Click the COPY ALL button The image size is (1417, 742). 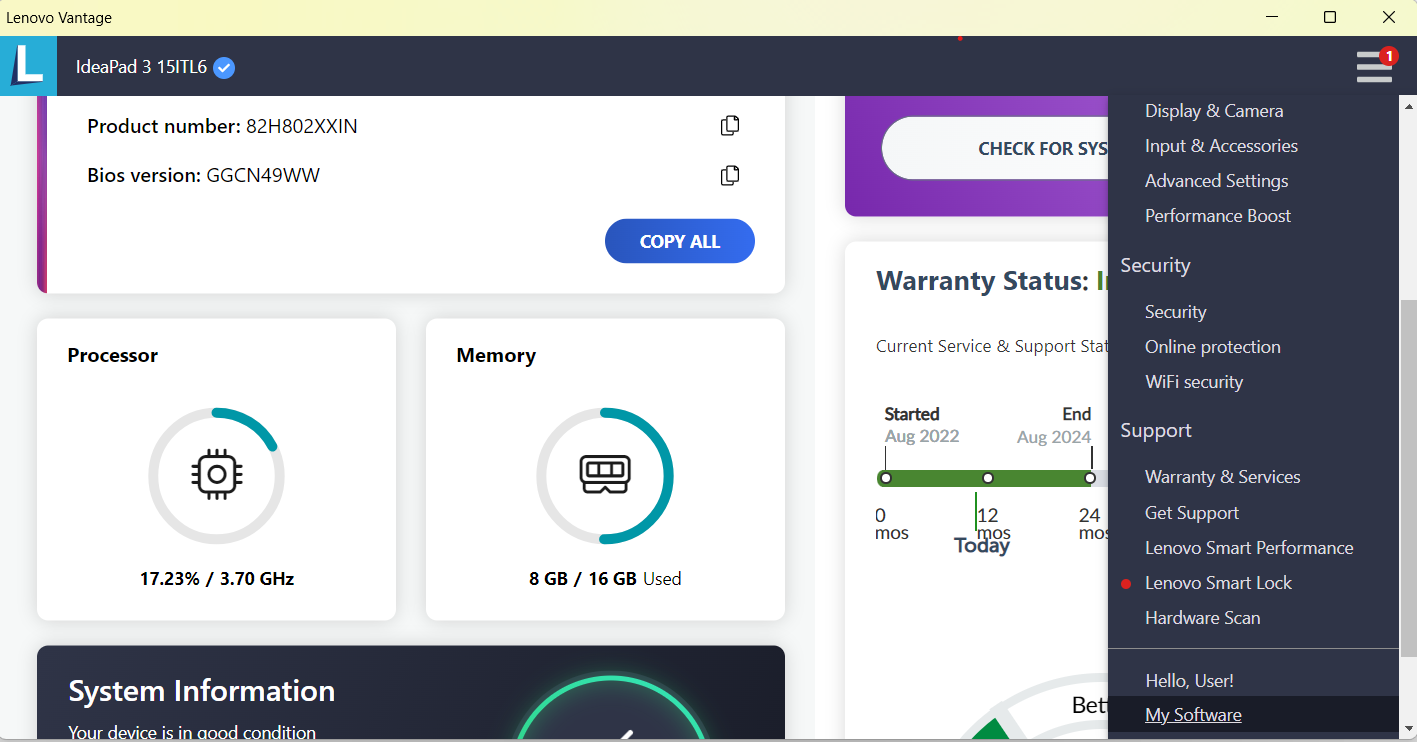680,241
